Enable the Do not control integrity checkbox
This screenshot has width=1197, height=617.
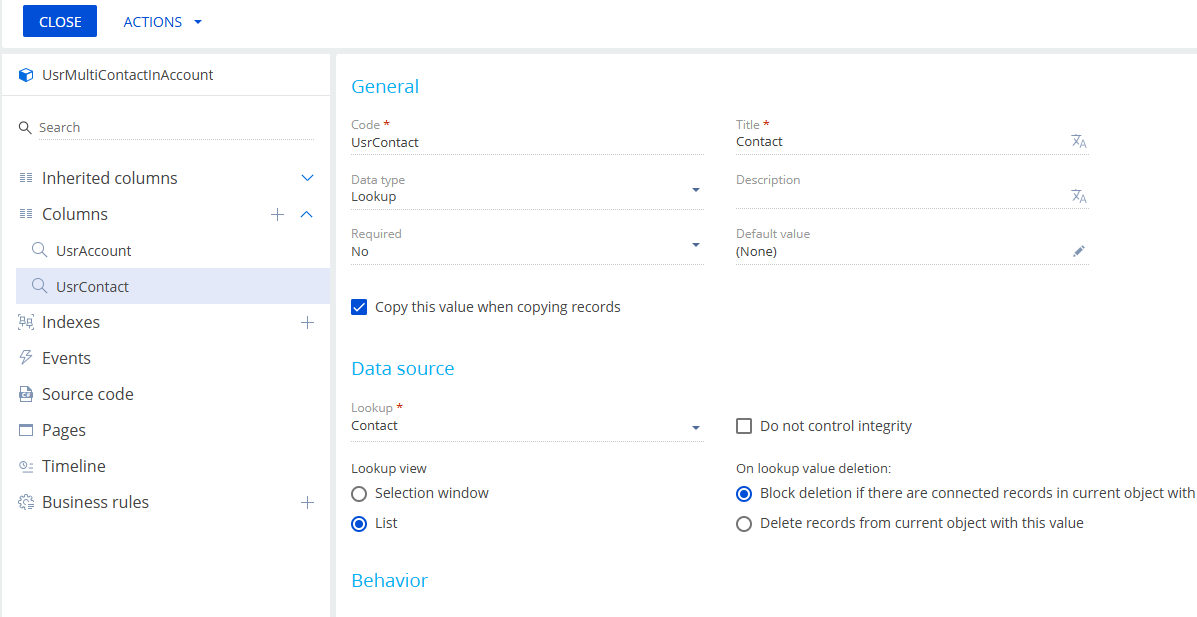744,425
